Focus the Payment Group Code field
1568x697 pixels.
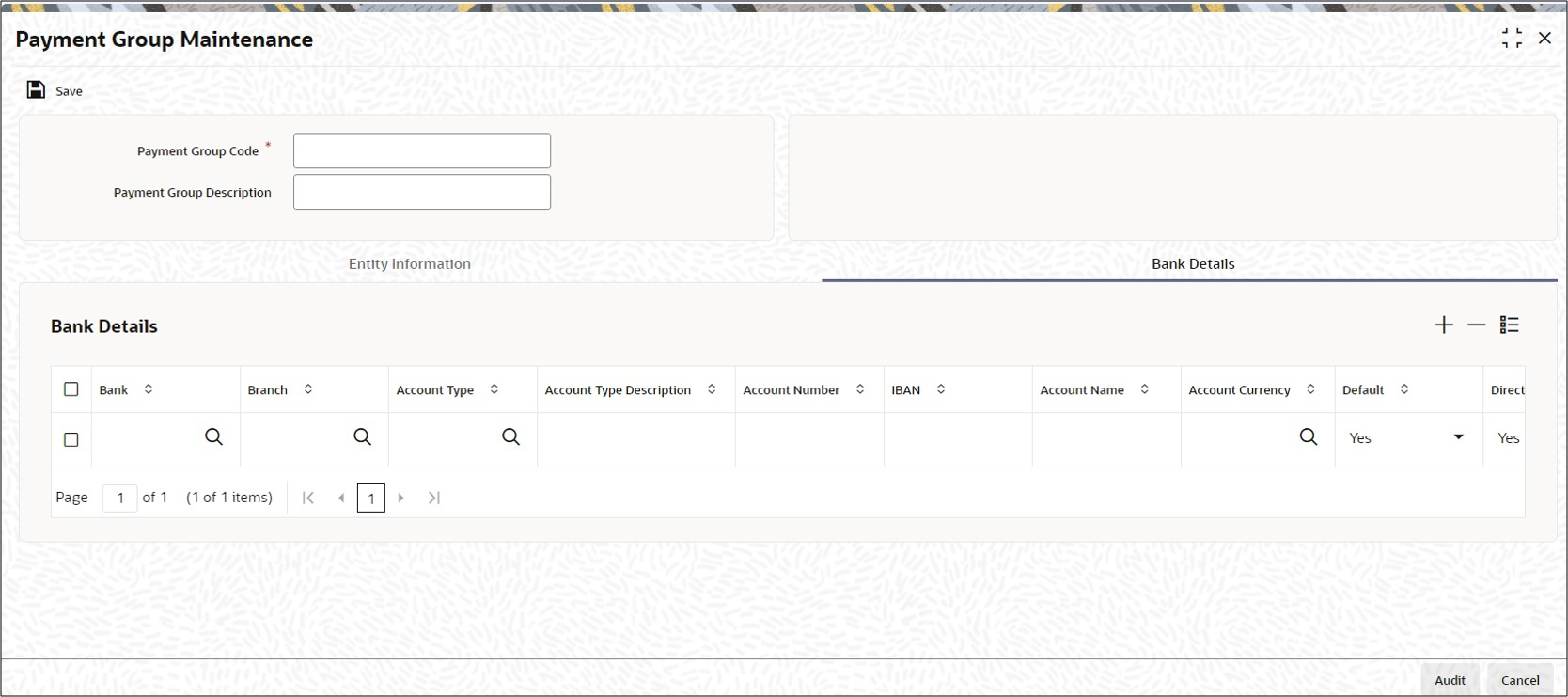(x=422, y=150)
